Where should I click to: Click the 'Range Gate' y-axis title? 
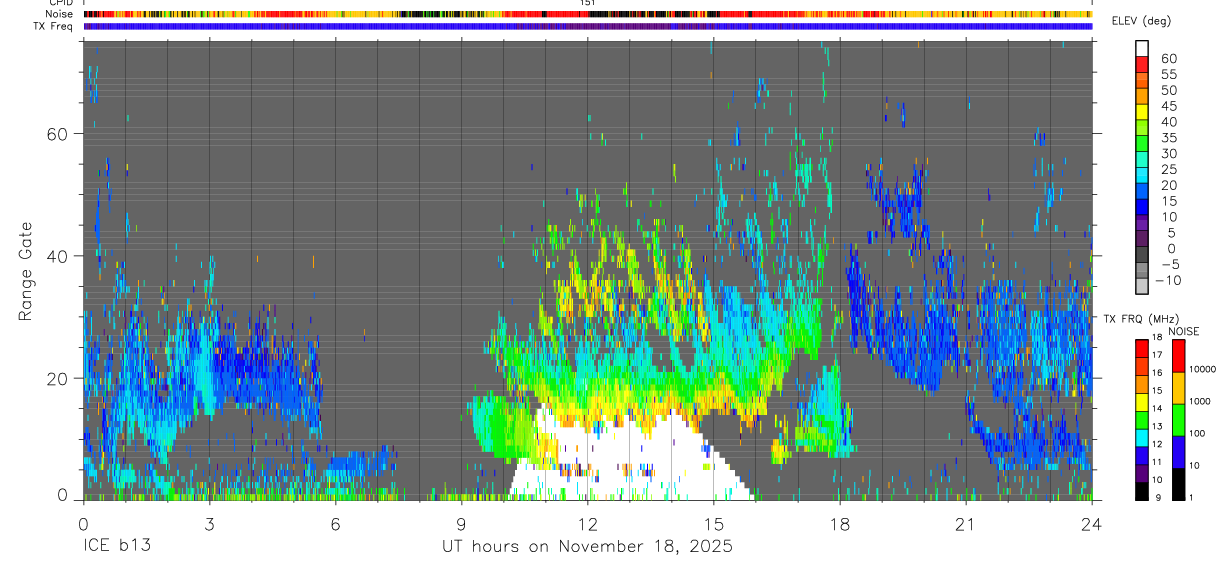coord(26,272)
